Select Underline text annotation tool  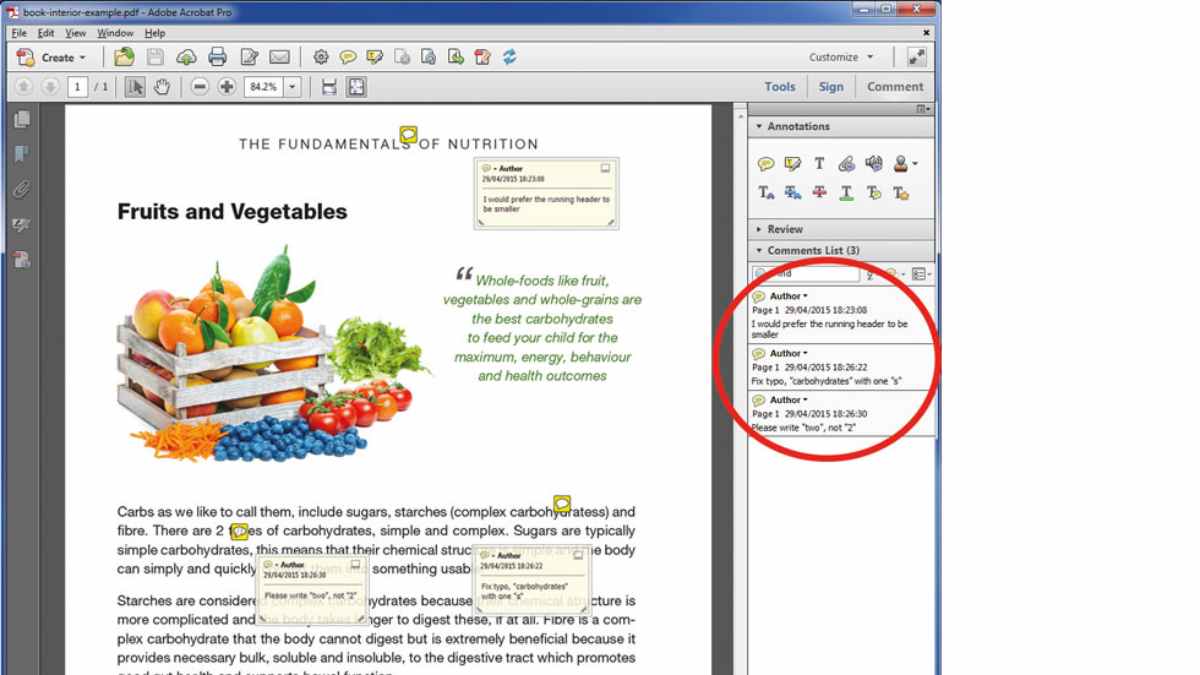pos(846,193)
